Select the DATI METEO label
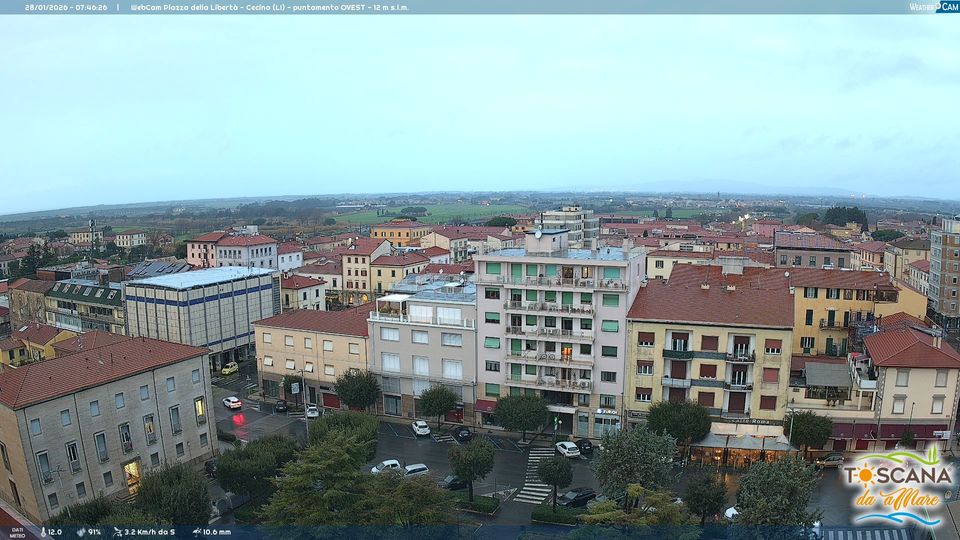 tap(17, 533)
